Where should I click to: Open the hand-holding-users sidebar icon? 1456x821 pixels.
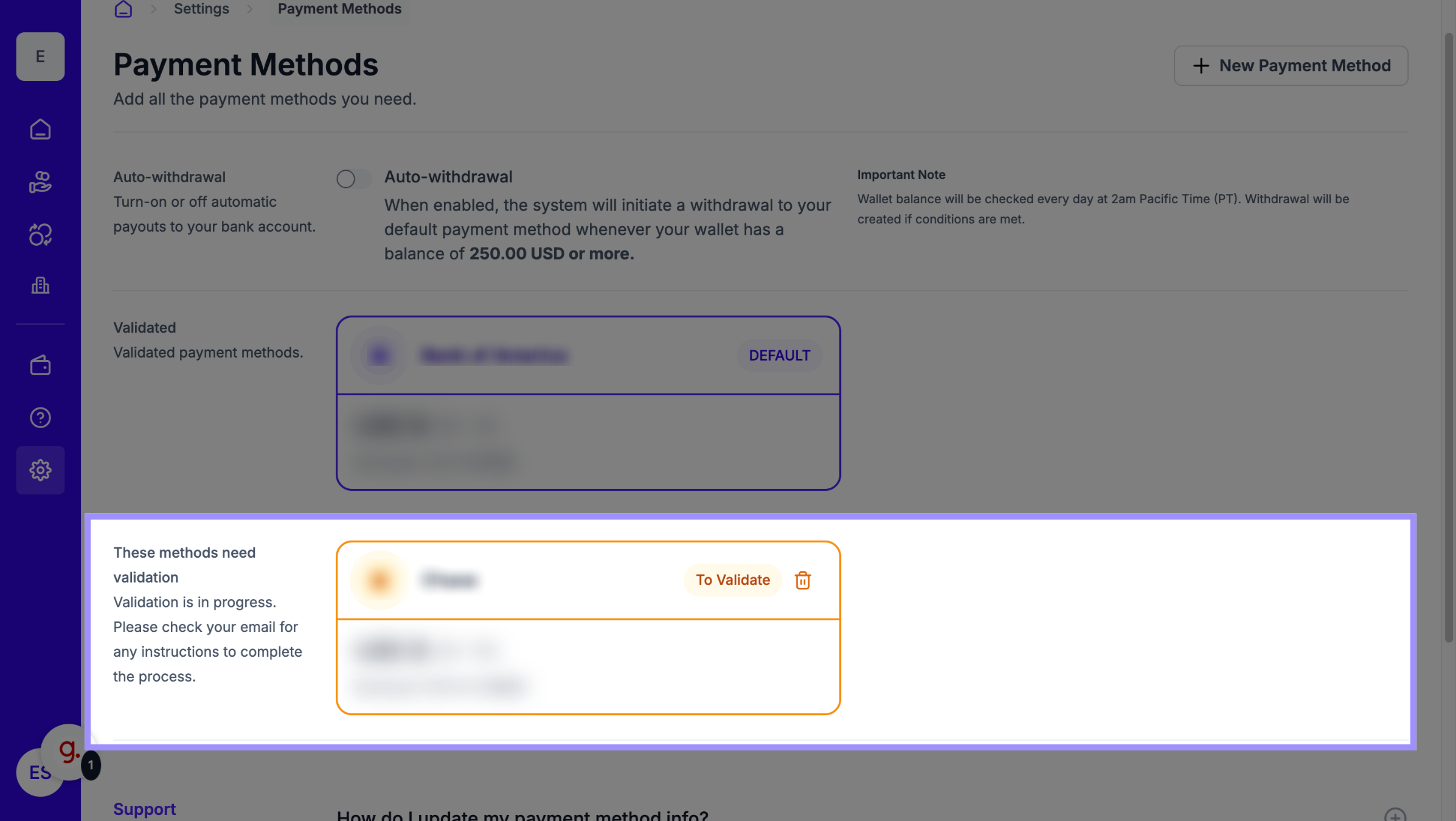tap(40, 182)
